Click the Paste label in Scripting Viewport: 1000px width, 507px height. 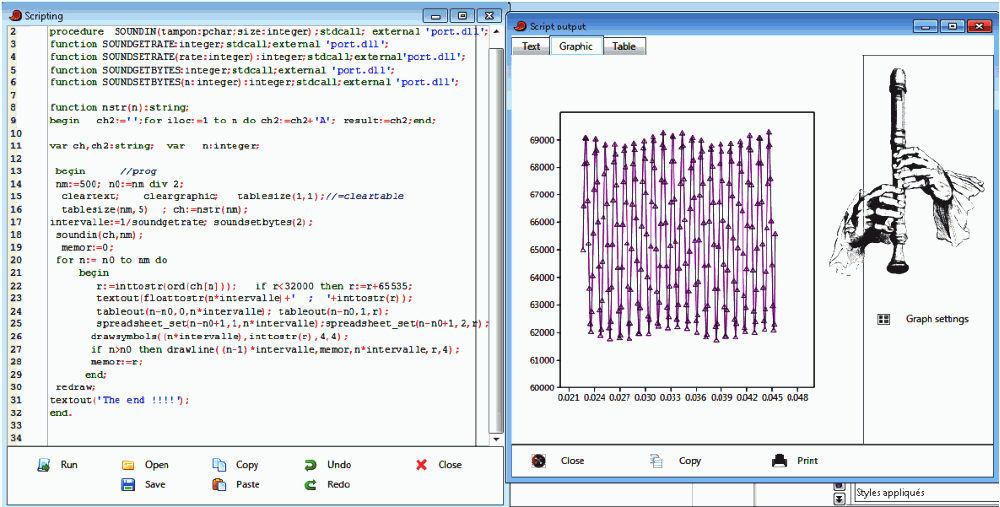[247, 484]
